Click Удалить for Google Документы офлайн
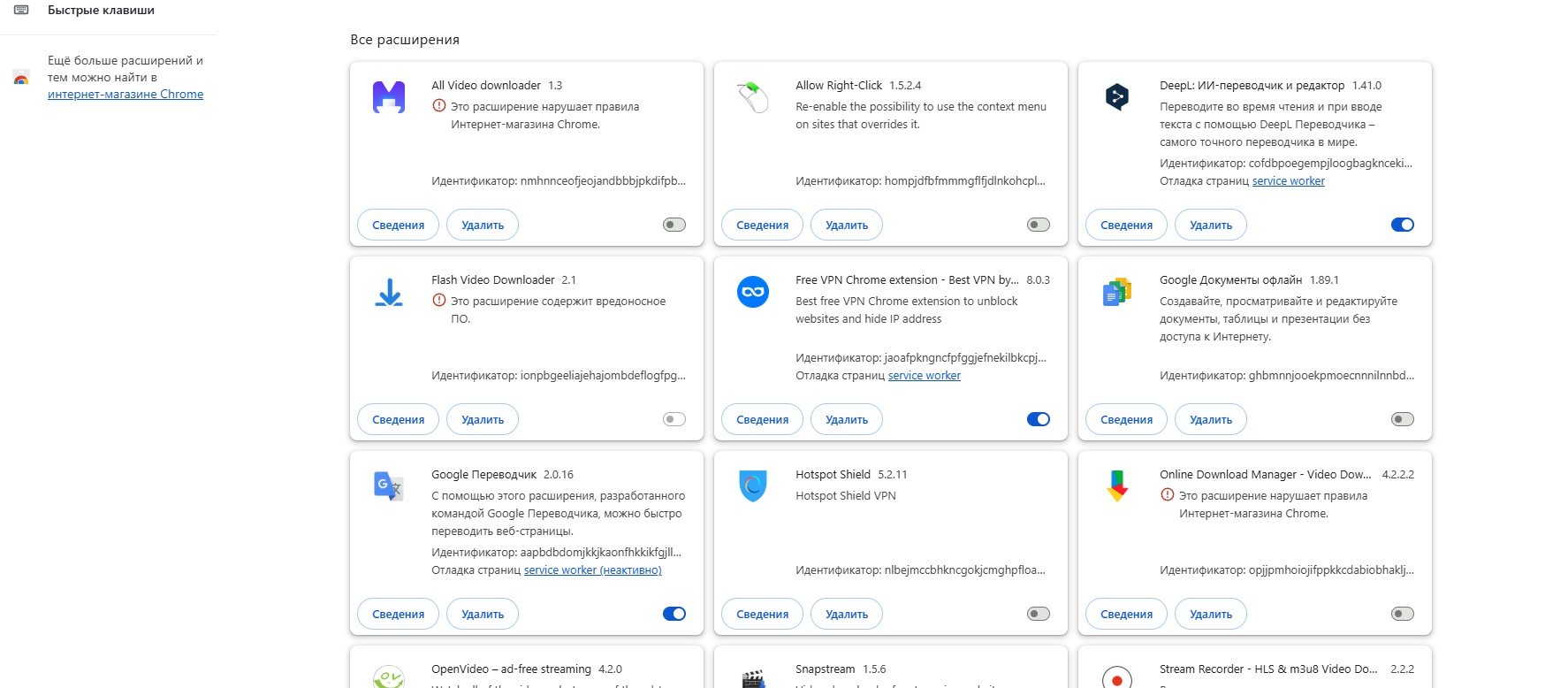Screen dimensions: 1568x688 1211,419
